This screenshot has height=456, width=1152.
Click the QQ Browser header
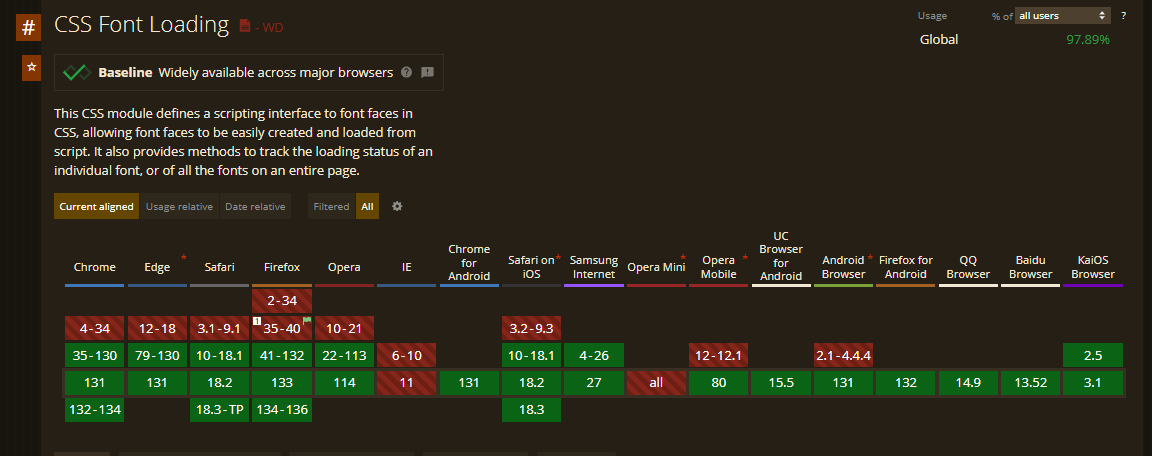coord(968,267)
